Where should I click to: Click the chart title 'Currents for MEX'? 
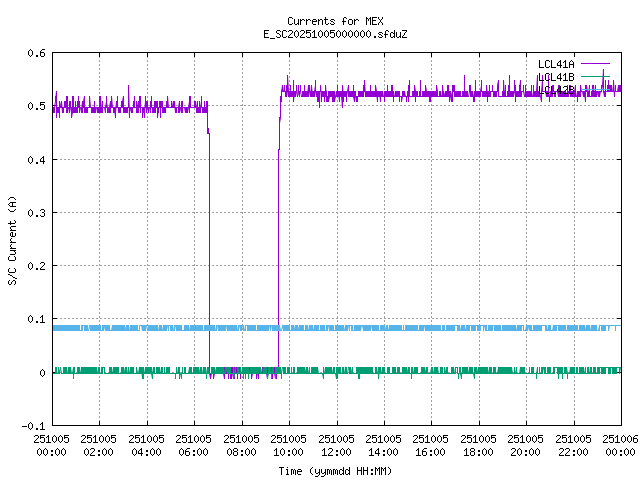[x=335, y=21]
